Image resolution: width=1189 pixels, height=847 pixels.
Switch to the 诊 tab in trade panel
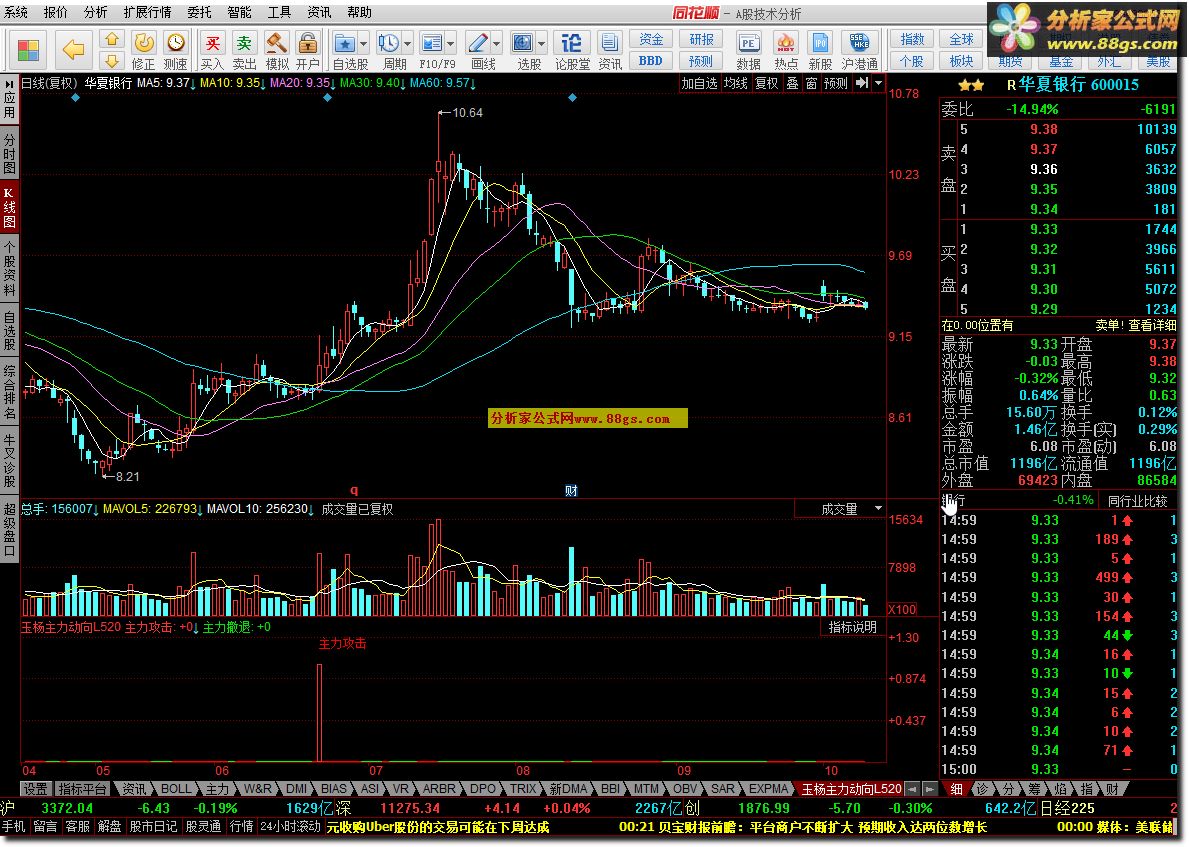(981, 789)
